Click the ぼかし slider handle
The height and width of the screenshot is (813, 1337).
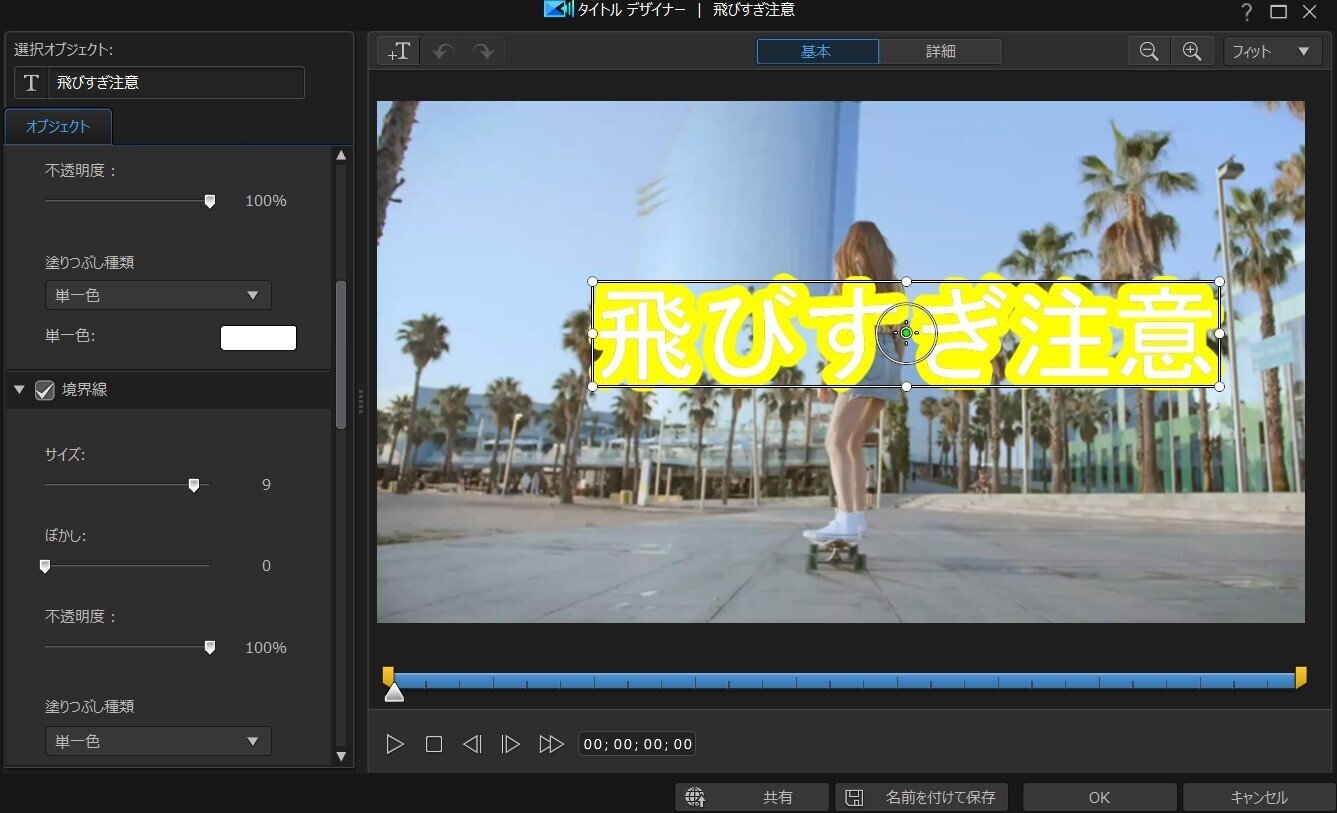[44, 566]
